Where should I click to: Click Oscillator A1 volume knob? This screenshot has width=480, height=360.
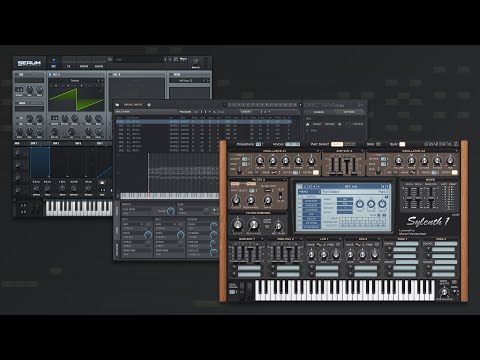pyautogui.click(x=260, y=160)
